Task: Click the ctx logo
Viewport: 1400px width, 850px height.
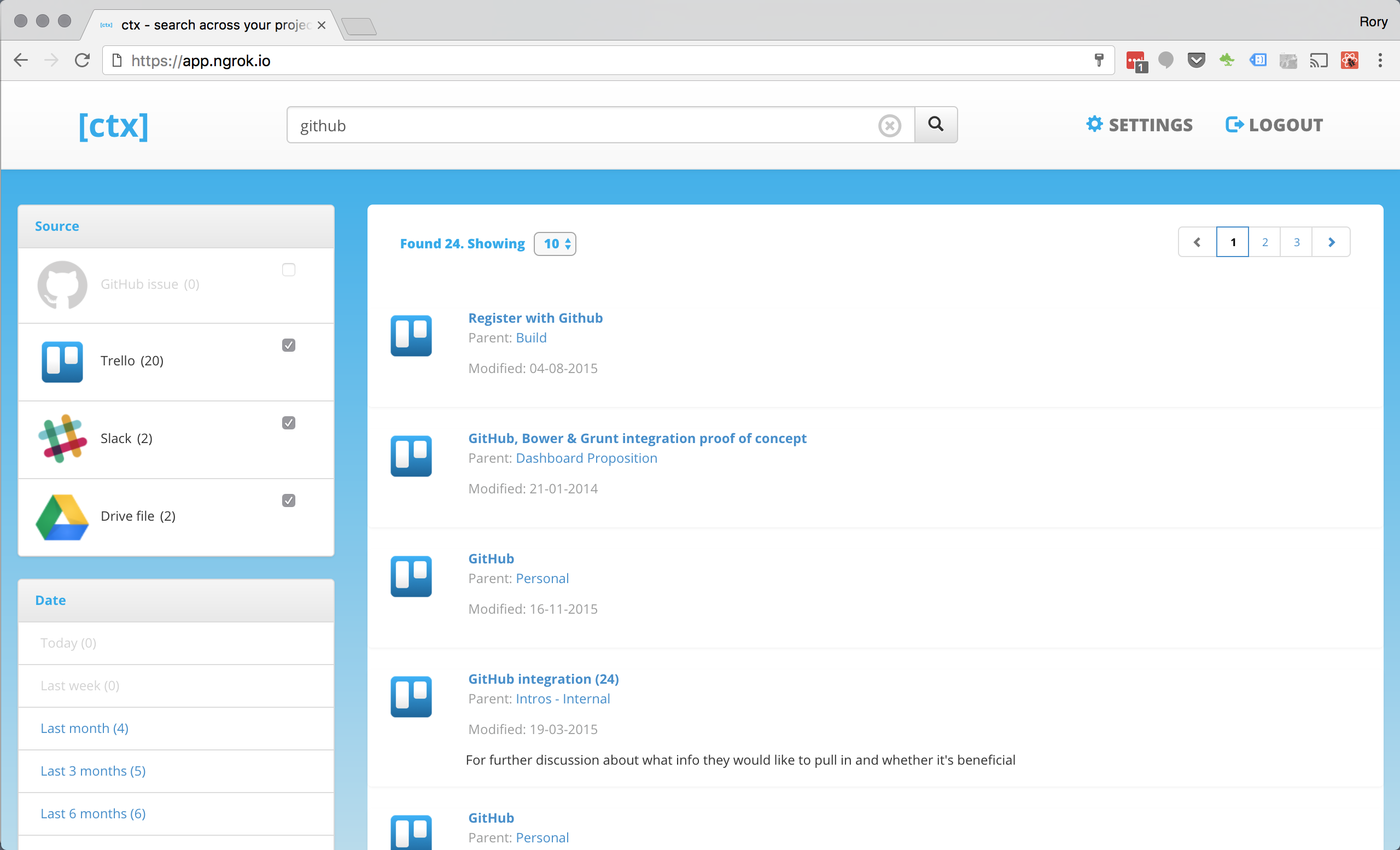Action: pos(114,126)
